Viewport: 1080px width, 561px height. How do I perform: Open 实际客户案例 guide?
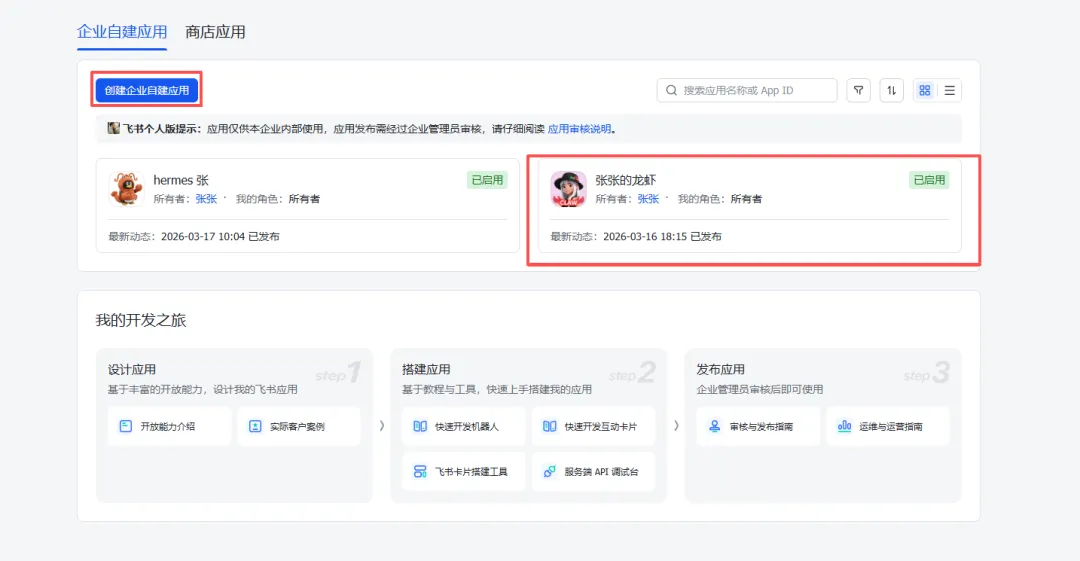click(298, 427)
